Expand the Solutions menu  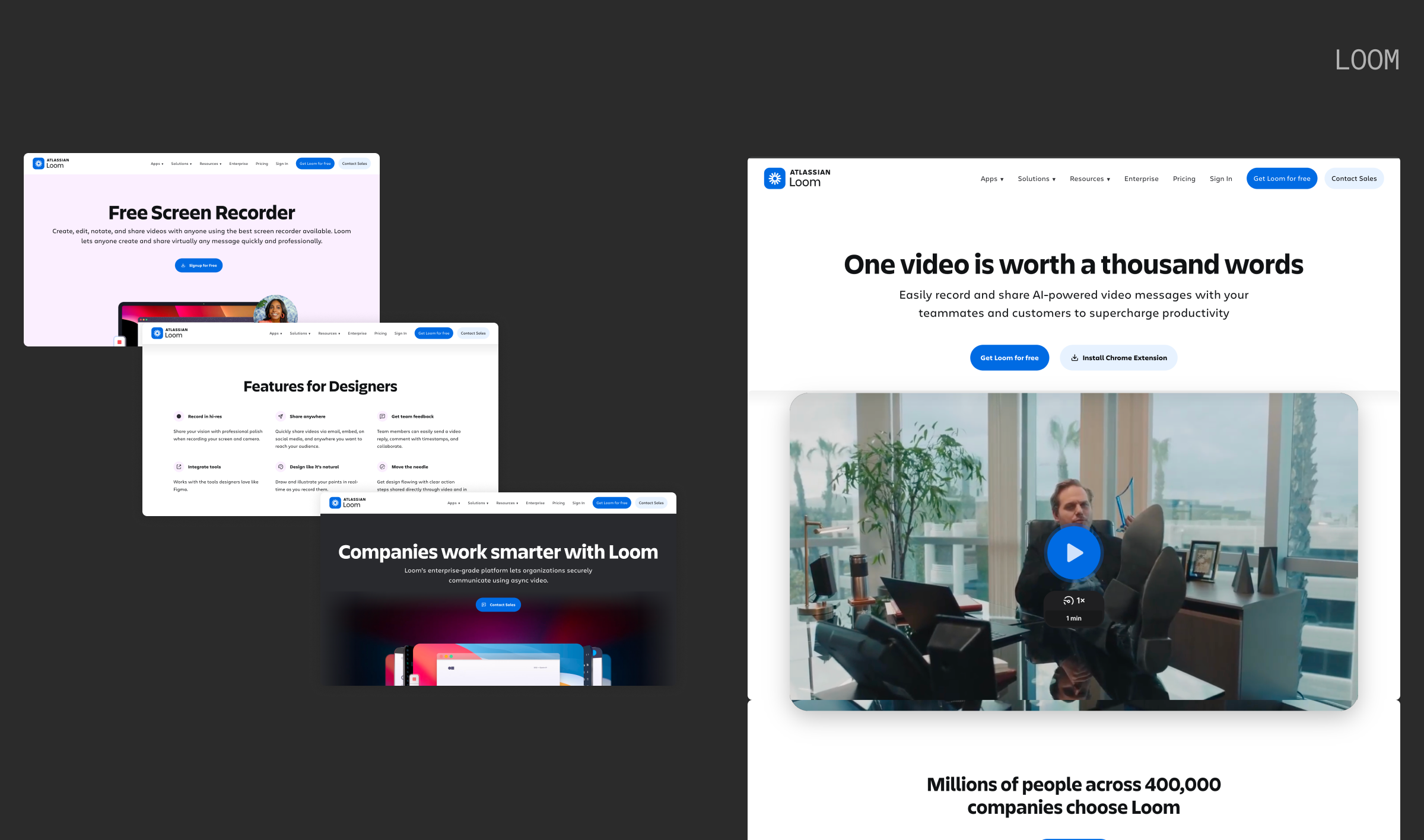(x=1036, y=179)
